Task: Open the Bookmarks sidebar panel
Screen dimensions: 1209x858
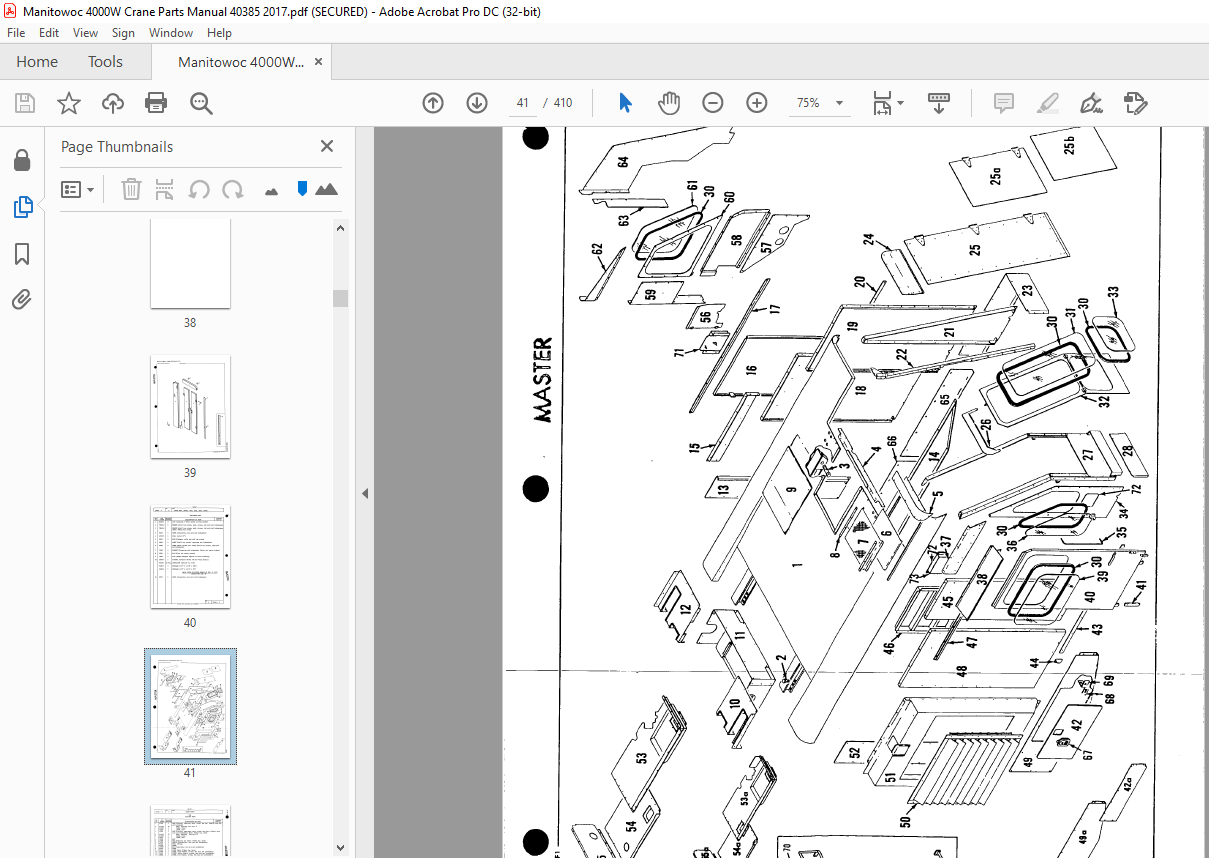Action: (22, 254)
